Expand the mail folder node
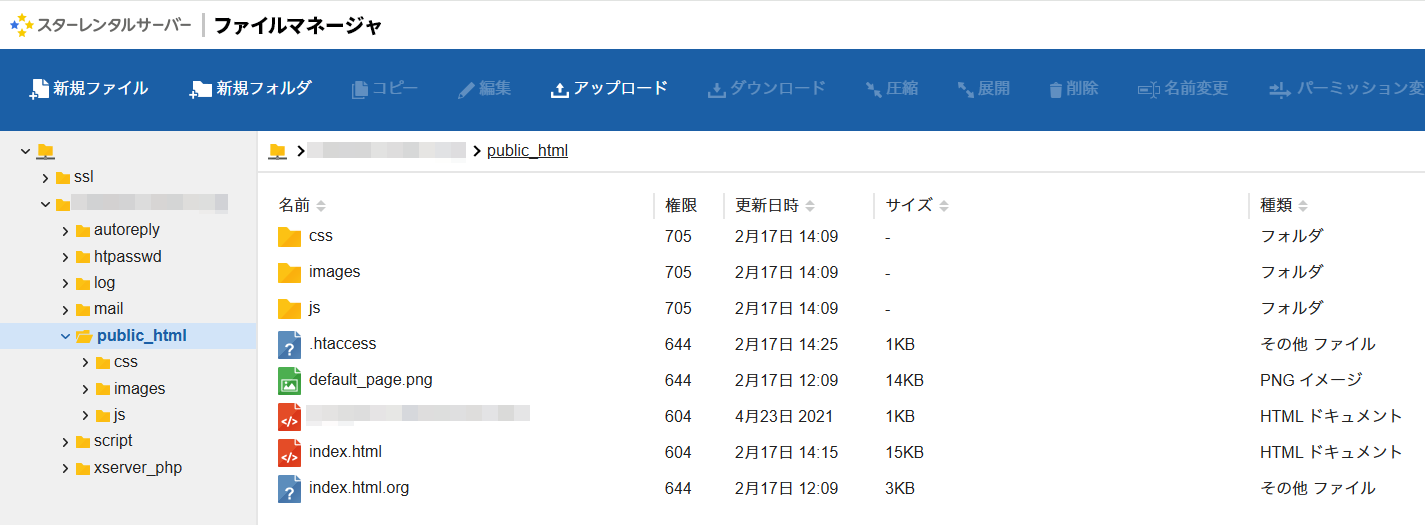 [x=65, y=309]
